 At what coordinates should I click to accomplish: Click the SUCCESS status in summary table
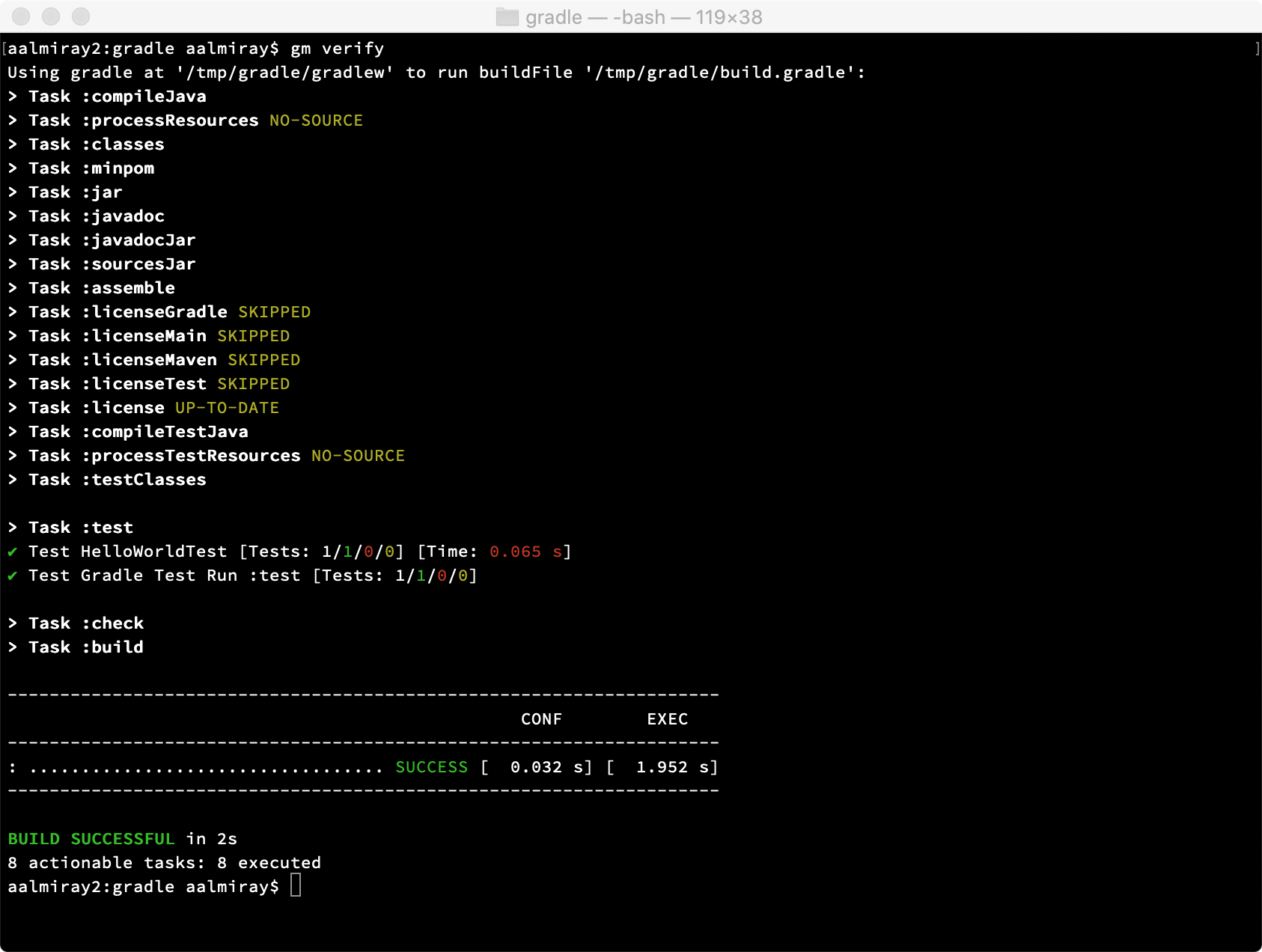(x=432, y=766)
